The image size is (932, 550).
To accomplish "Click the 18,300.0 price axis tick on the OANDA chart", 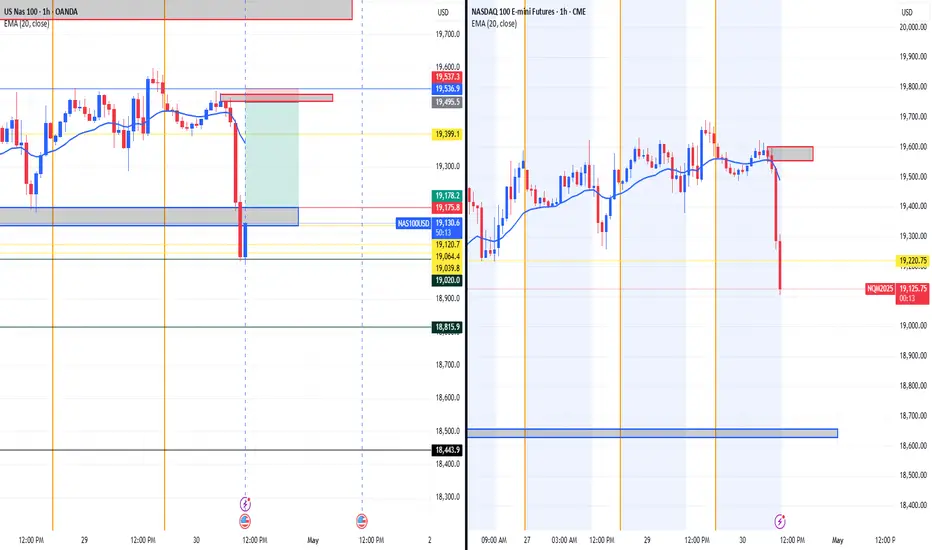I will 448,497.
